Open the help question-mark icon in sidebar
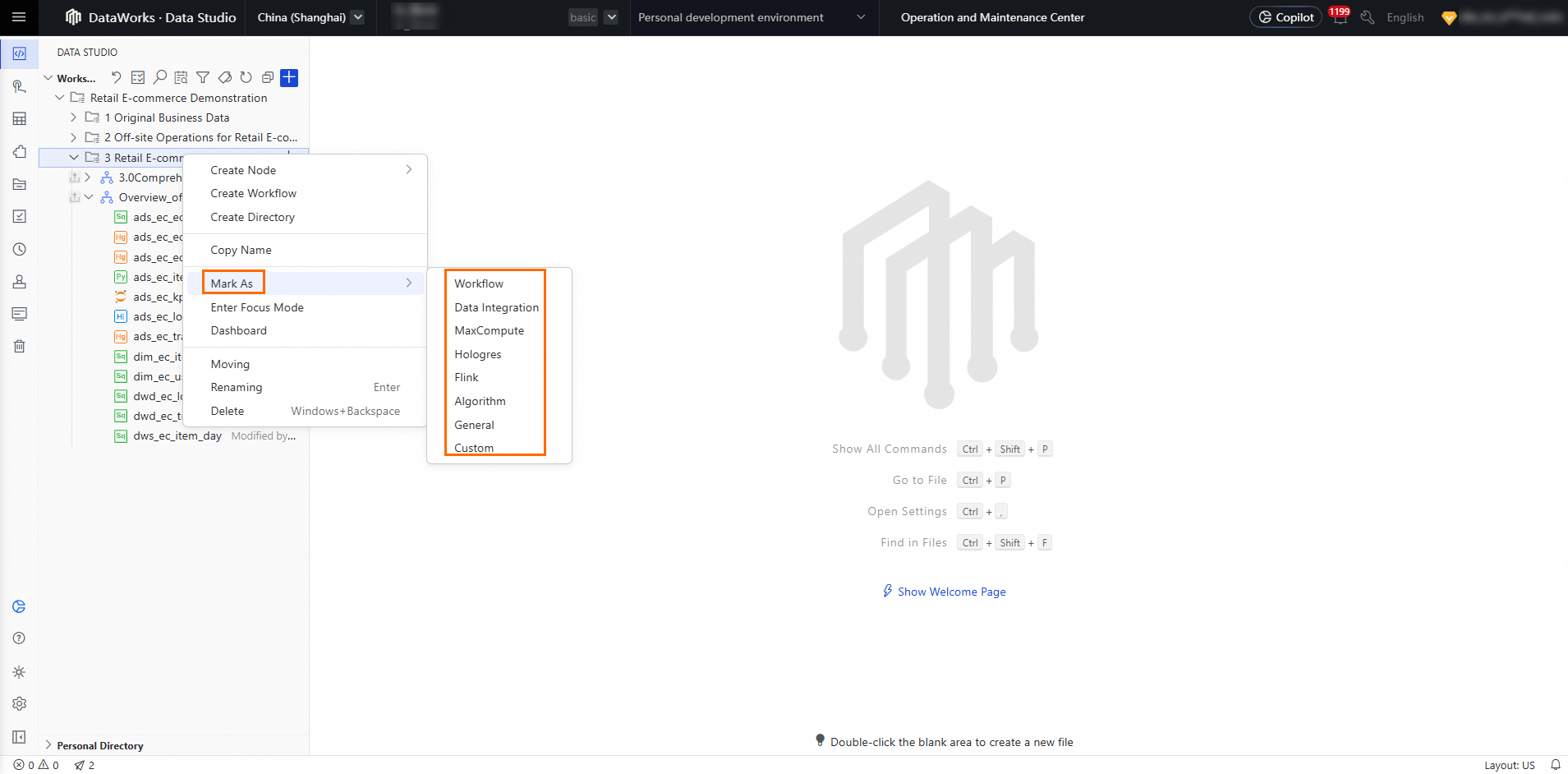The width and height of the screenshot is (1568, 774). [20, 638]
